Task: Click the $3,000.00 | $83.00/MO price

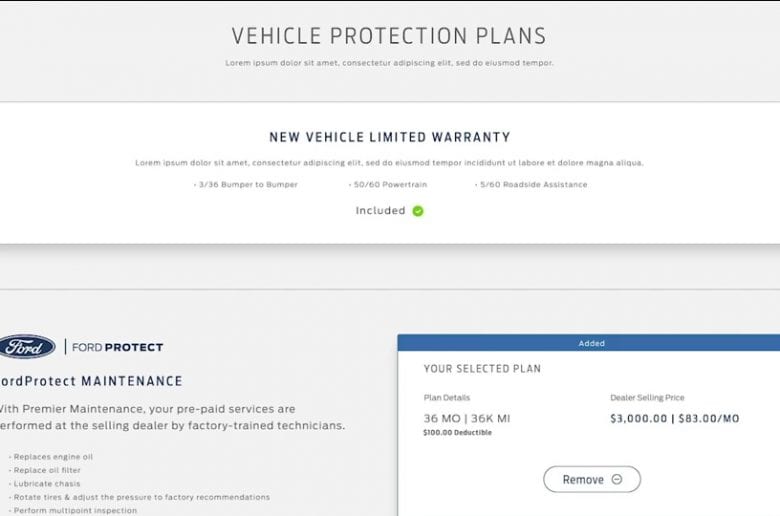Action: (x=675, y=418)
